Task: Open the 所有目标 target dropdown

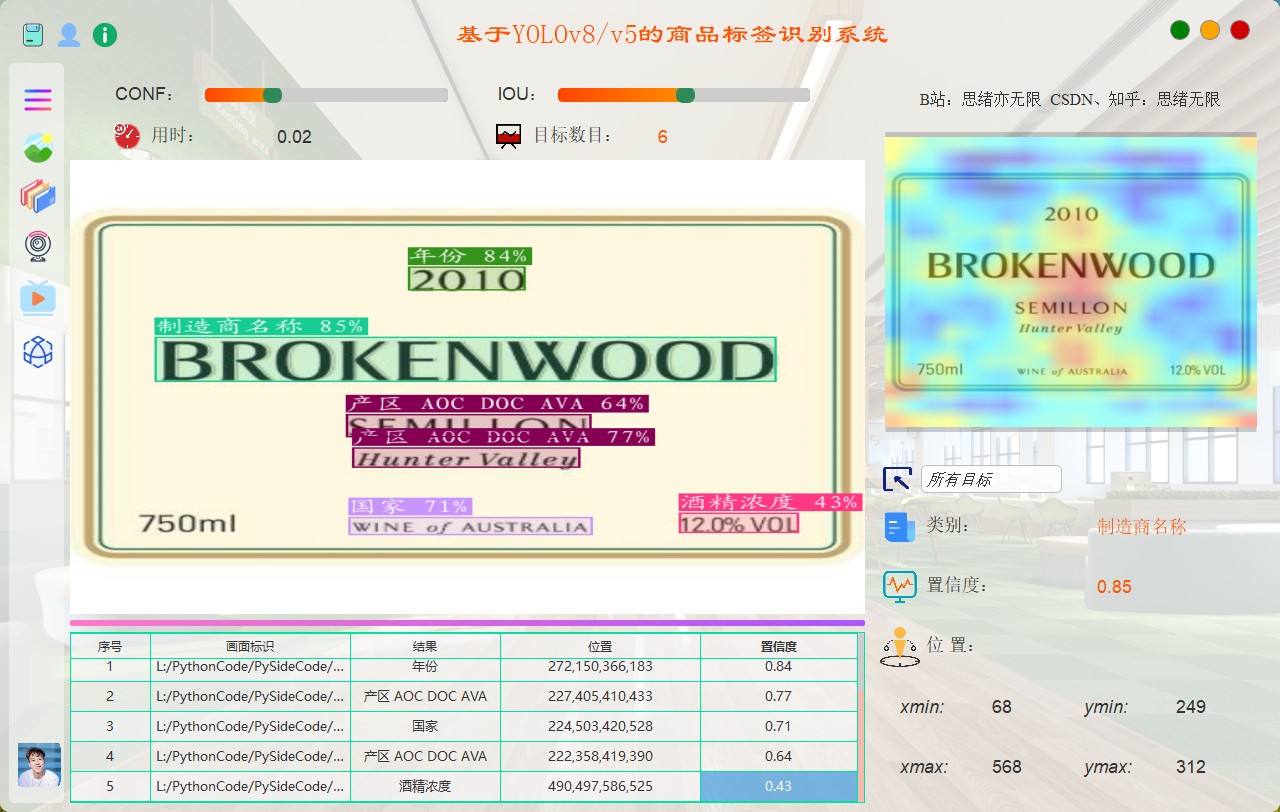Action: pyautogui.click(x=991, y=479)
